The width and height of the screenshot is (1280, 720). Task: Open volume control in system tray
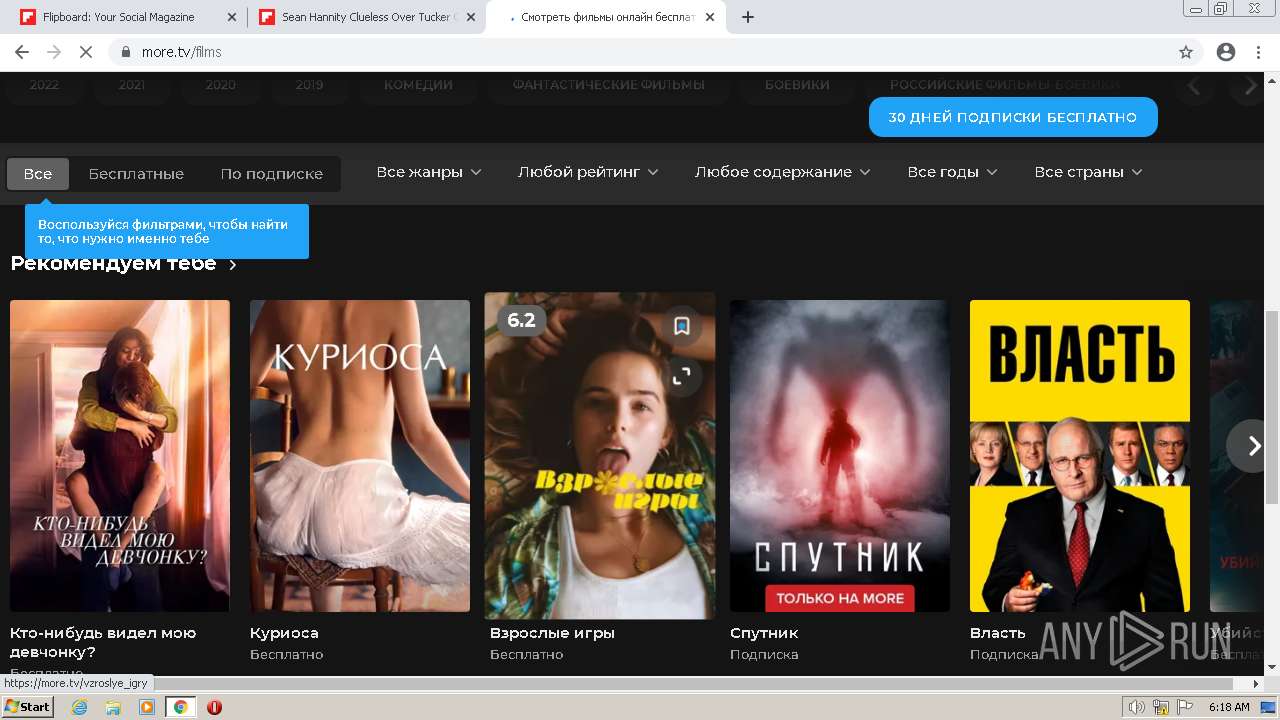point(1136,707)
